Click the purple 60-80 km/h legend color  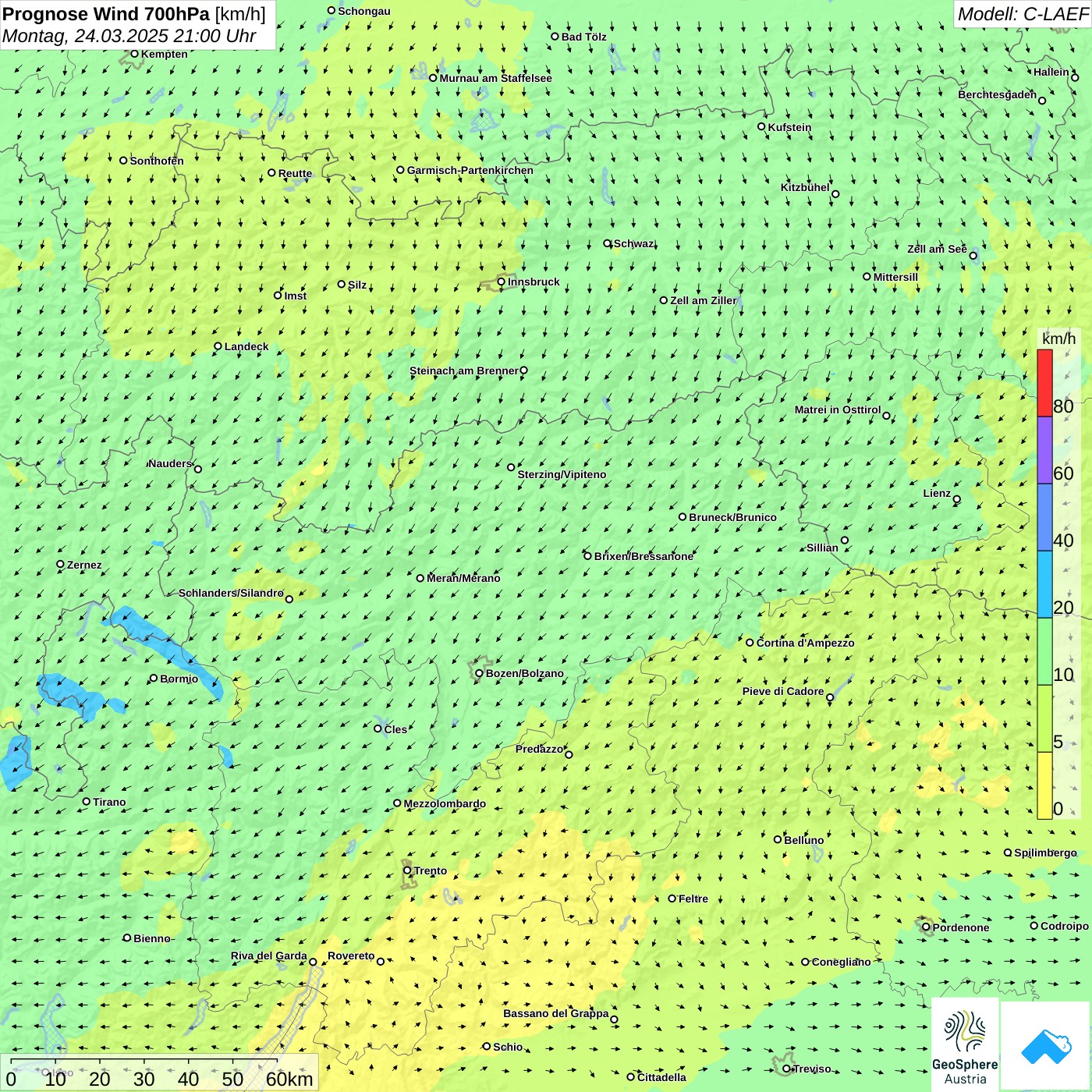[1044, 450]
